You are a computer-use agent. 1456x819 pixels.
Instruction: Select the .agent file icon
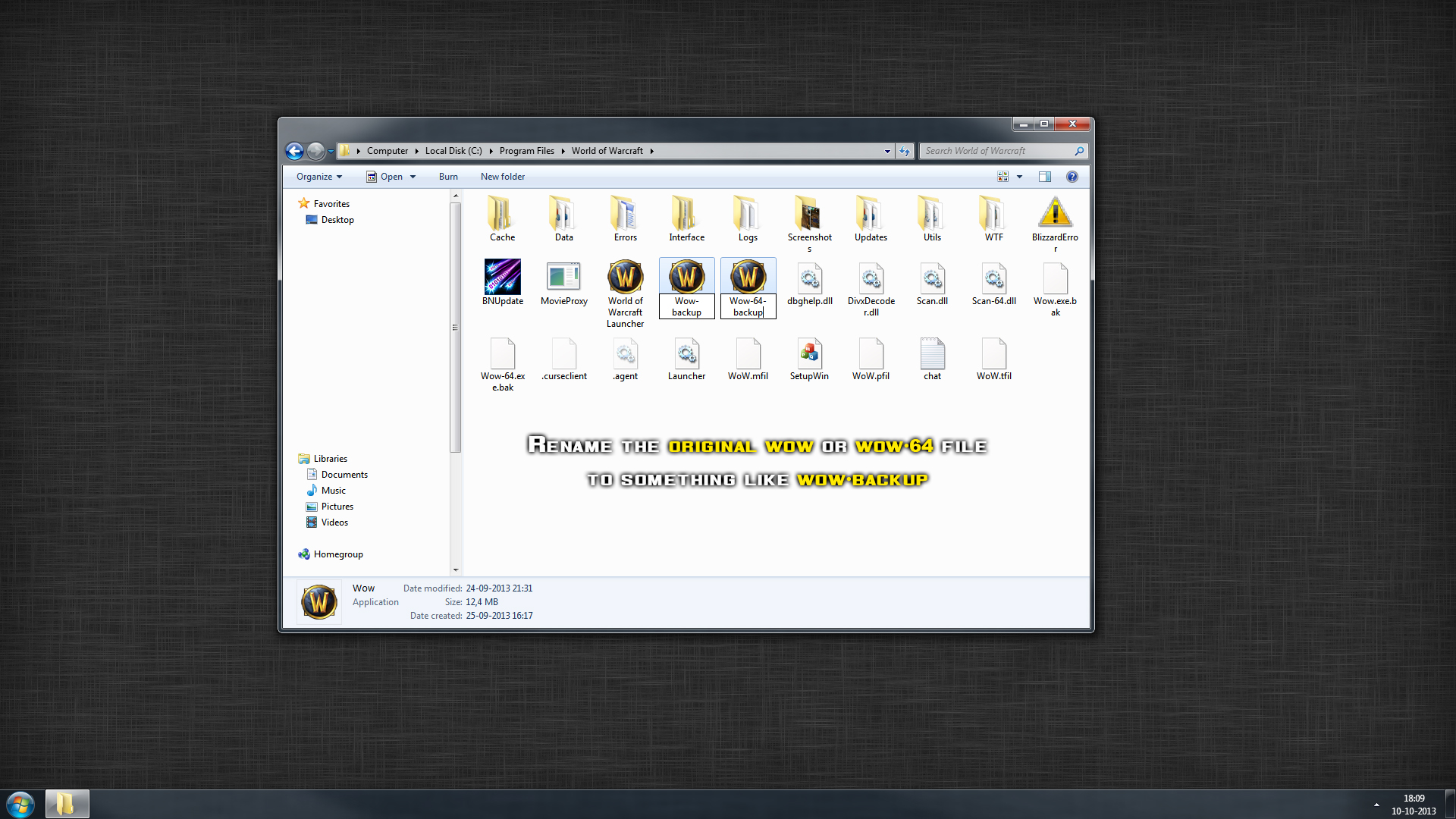625,353
